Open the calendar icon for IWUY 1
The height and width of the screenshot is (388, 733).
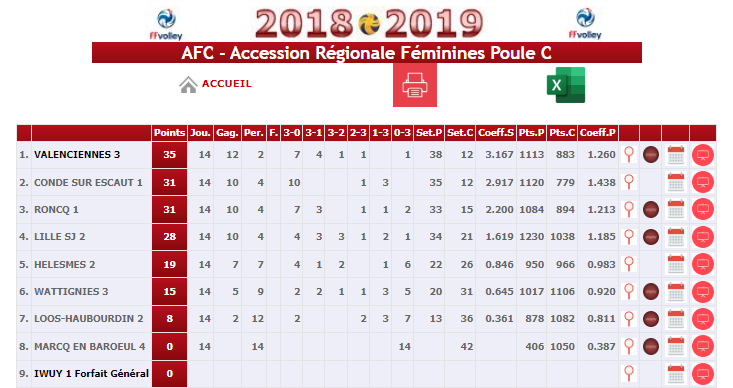tap(676, 374)
